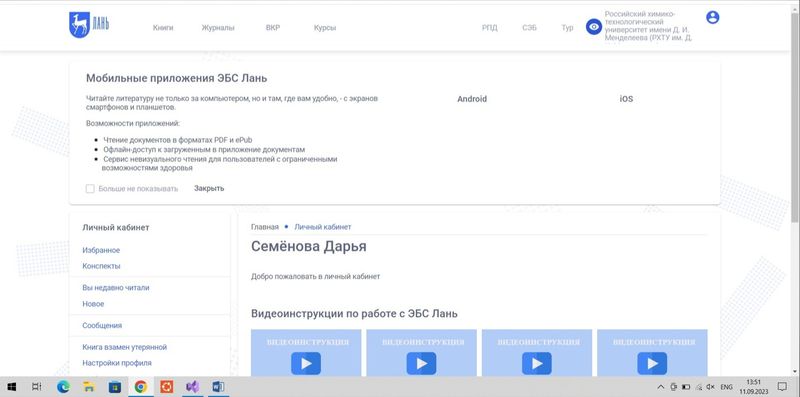Image resolution: width=800 pixels, height=397 pixels.
Task: Open Книга взамен утерянной
Action: click(x=124, y=347)
